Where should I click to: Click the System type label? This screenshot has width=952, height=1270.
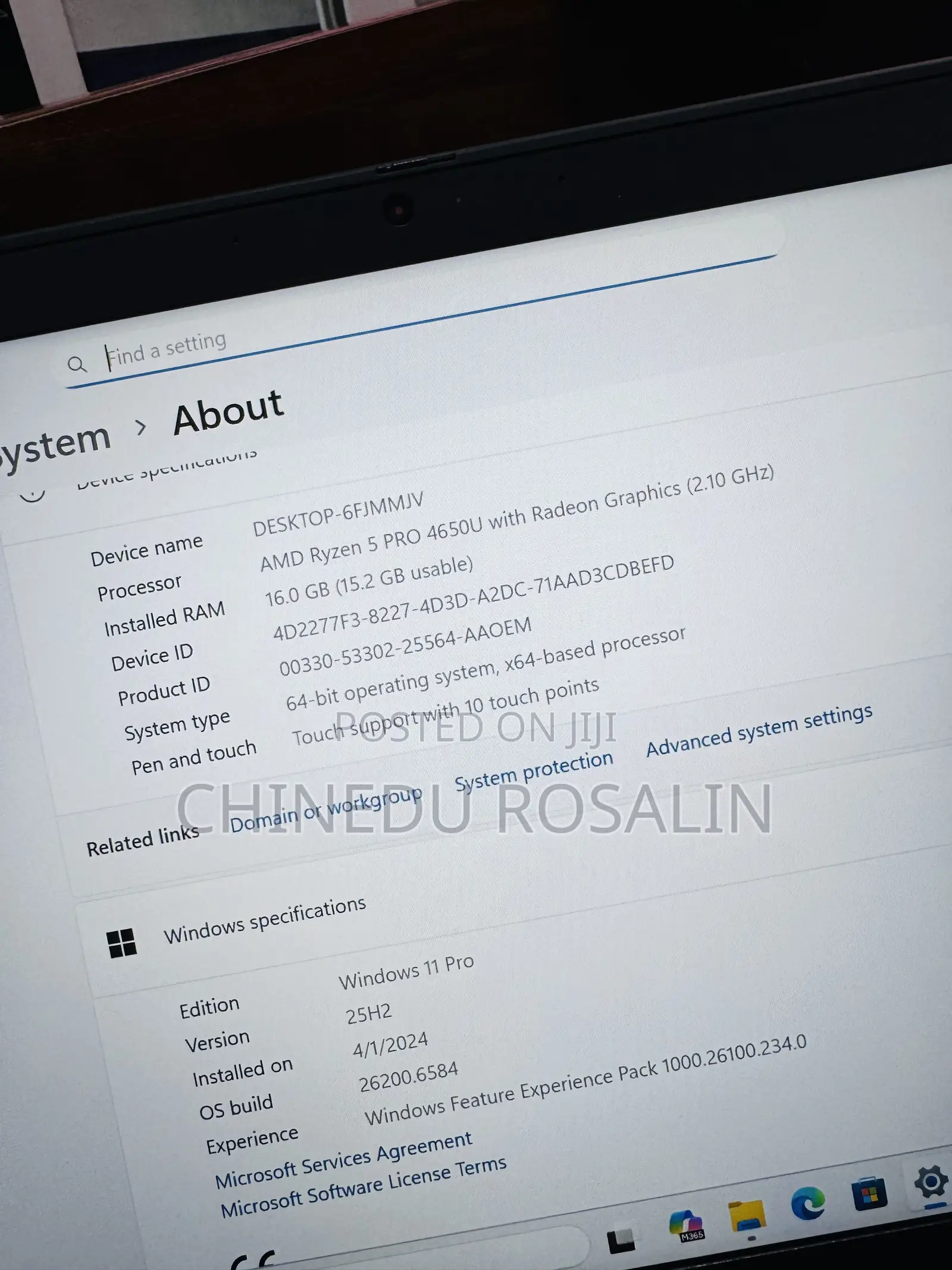[x=177, y=725]
